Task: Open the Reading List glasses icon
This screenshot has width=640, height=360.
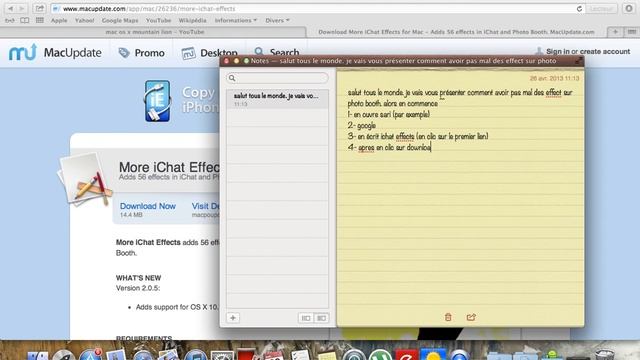Action: coord(10,20)
